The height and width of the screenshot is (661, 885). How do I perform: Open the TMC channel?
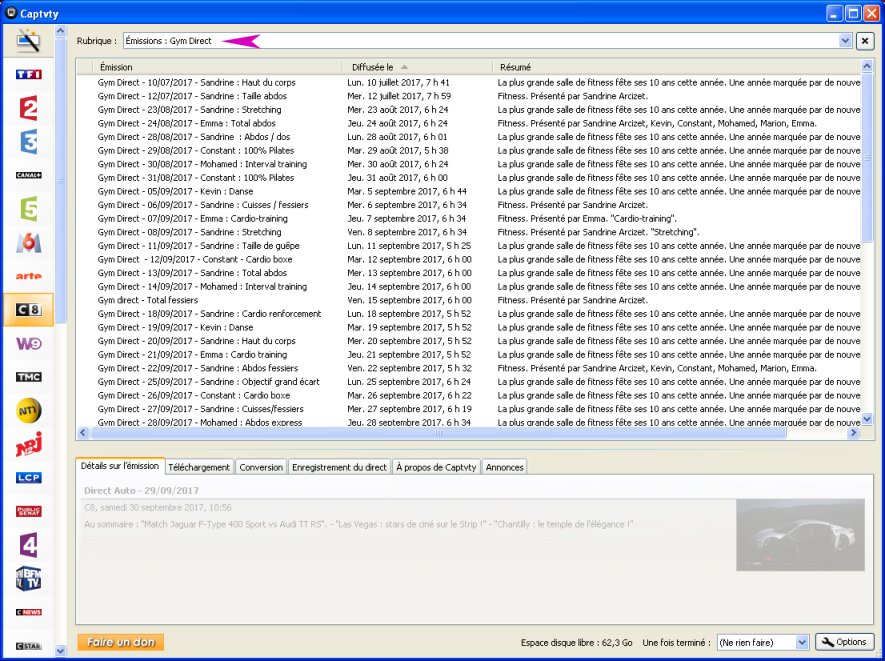tap(28, 377)
